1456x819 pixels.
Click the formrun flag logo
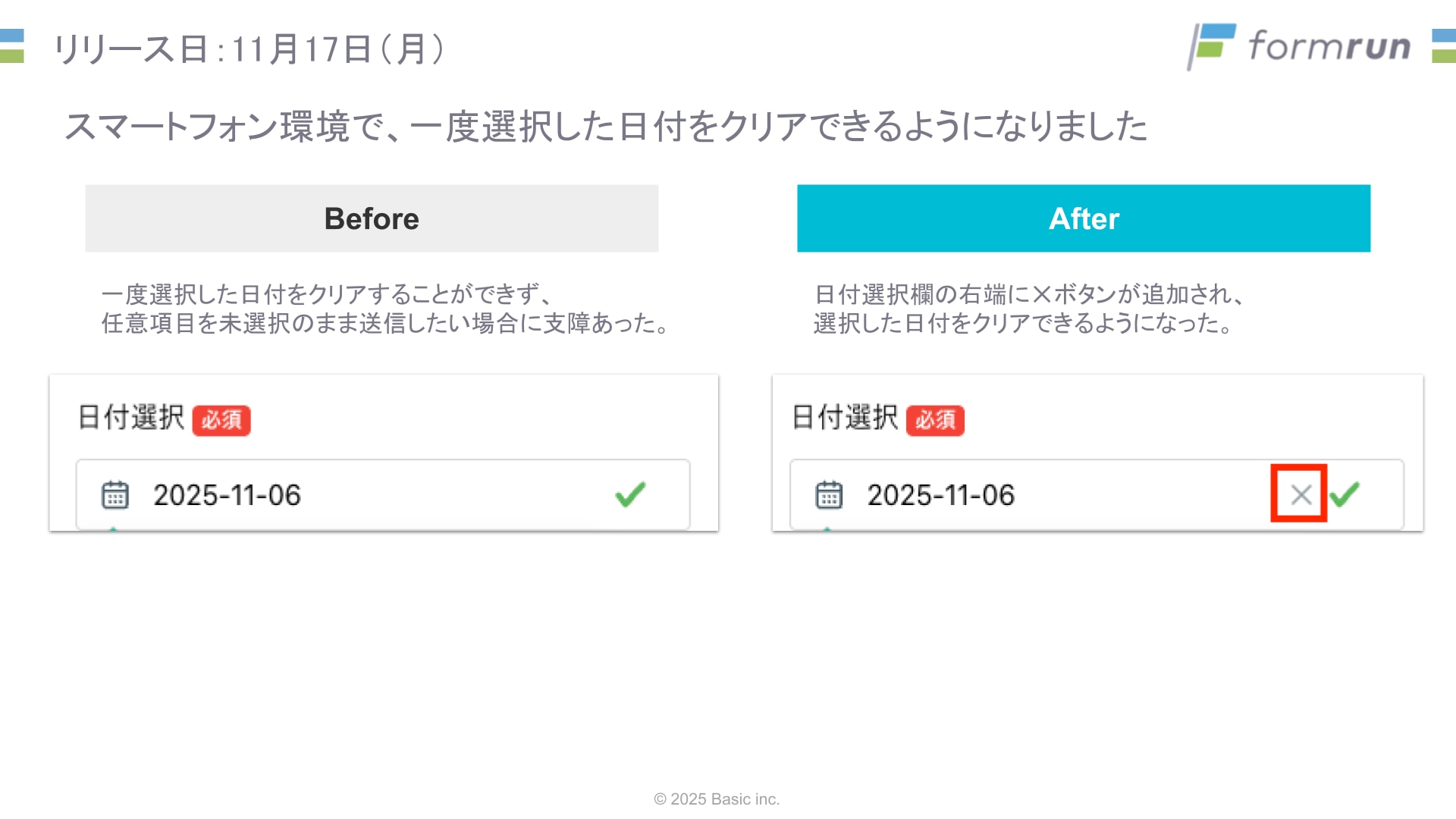click(1212, 45)
